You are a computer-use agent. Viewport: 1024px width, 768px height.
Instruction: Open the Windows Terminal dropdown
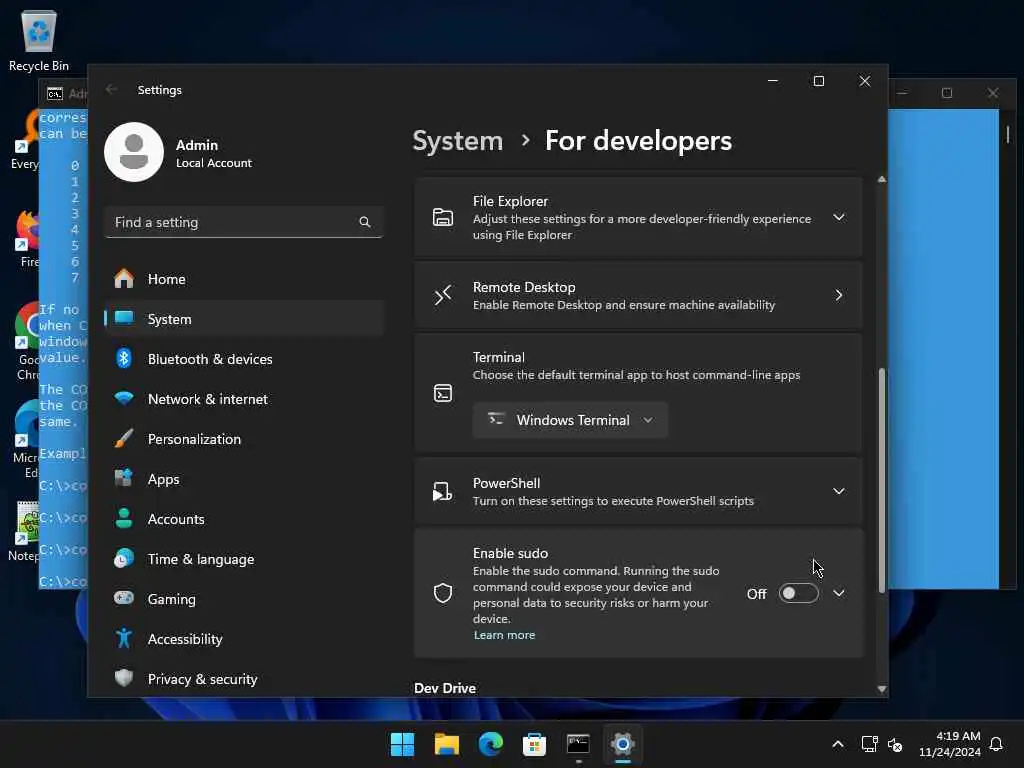(570, 420)
